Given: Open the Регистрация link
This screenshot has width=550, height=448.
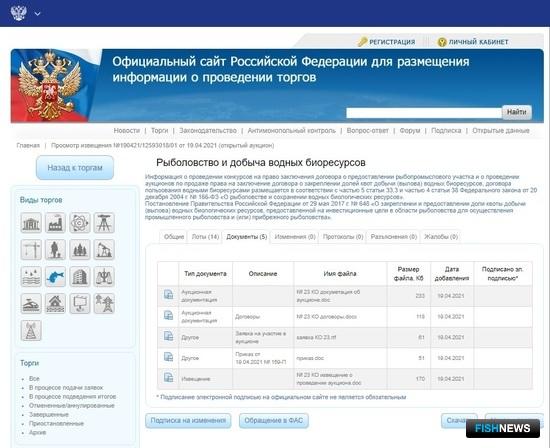Looking at the screenshot, I should pos(392,42).
